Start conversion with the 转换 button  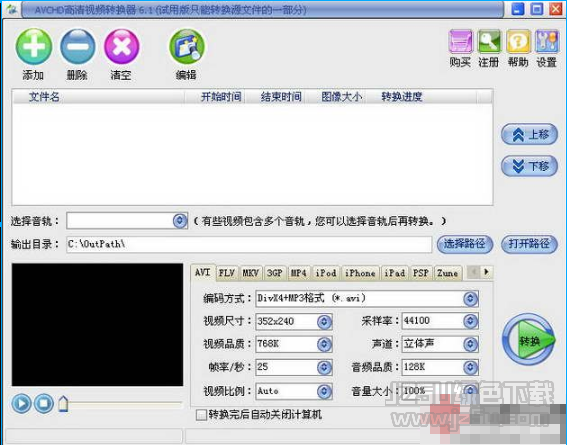(528, 339)
